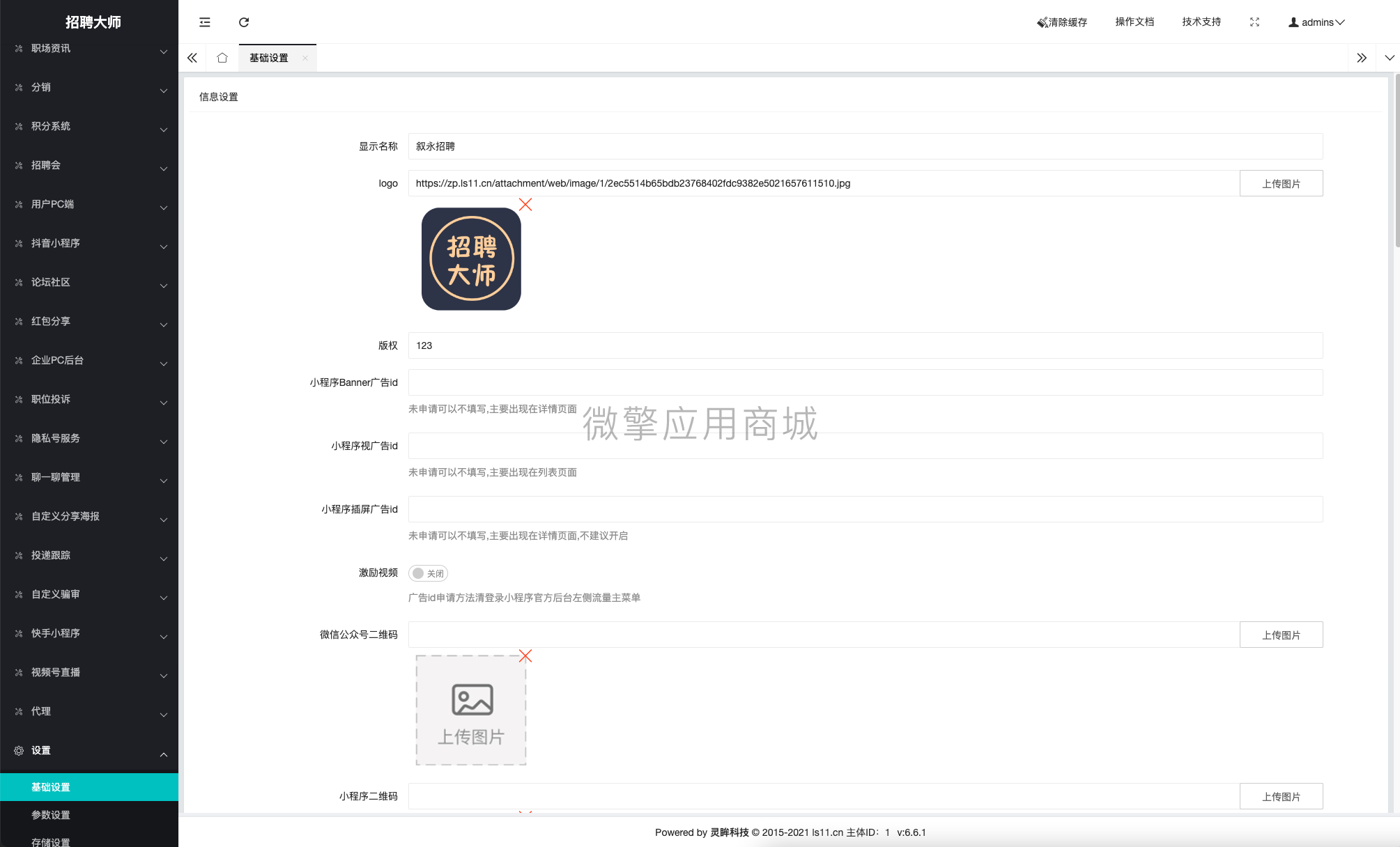The width and height of the screenshot is (1400, 847).
Task: Open the admins account dropdown
Action: (x=1316, y=22)
